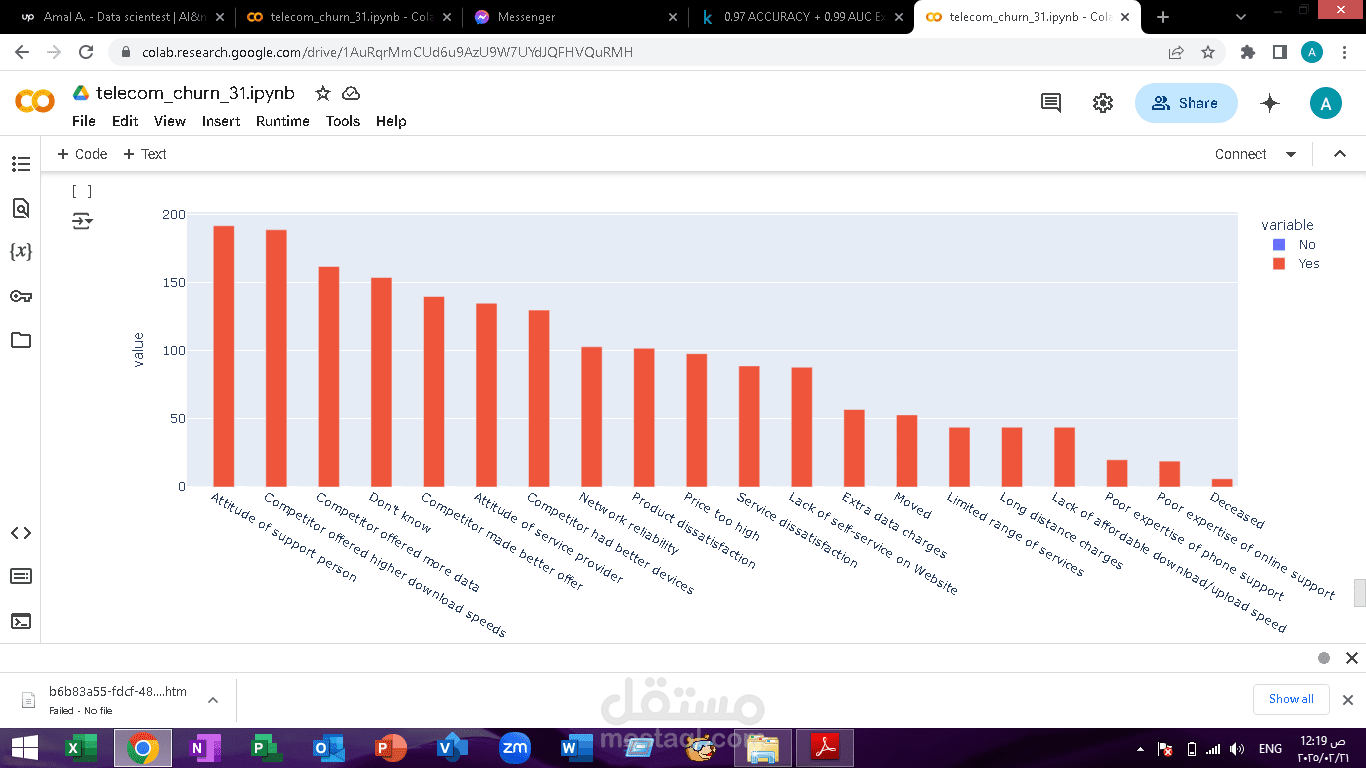
Task: Open the table of contents sidebar icon
Action: tap(20, 164)
